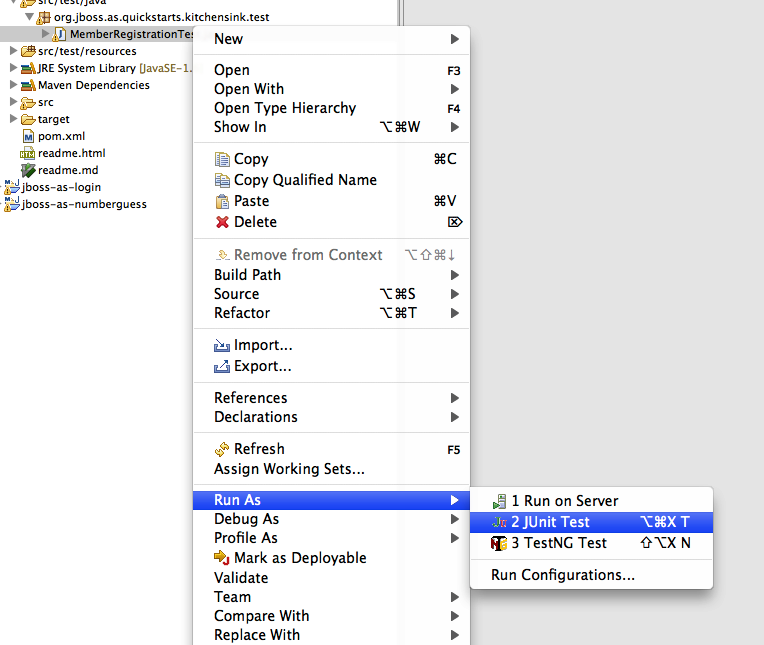Choose Open Type Hierarchy
Image resolution: width=764 pixels, height=645 pixels.
[331, 108]
